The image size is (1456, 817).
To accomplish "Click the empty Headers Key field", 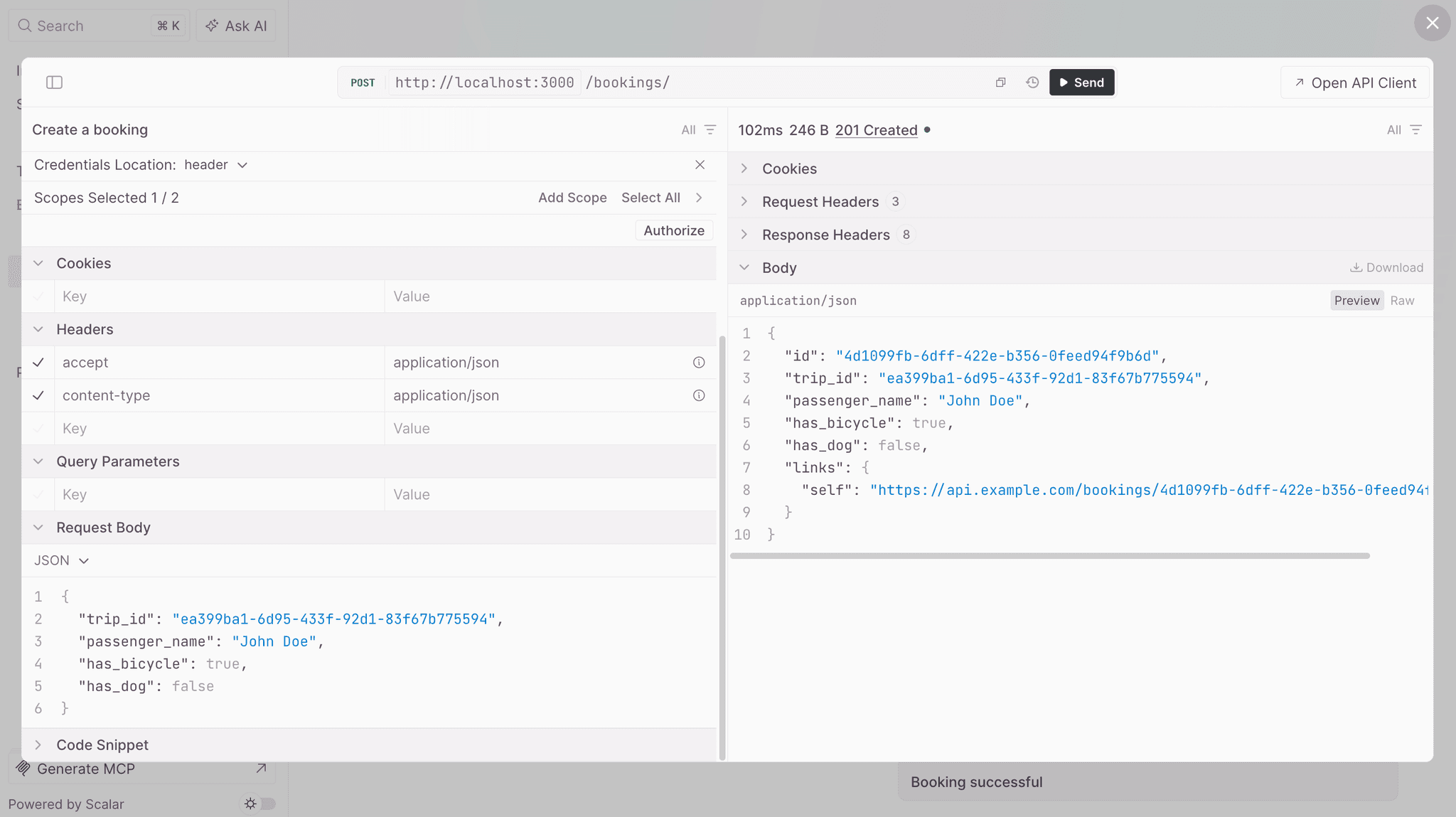I will tap(219, 429).
